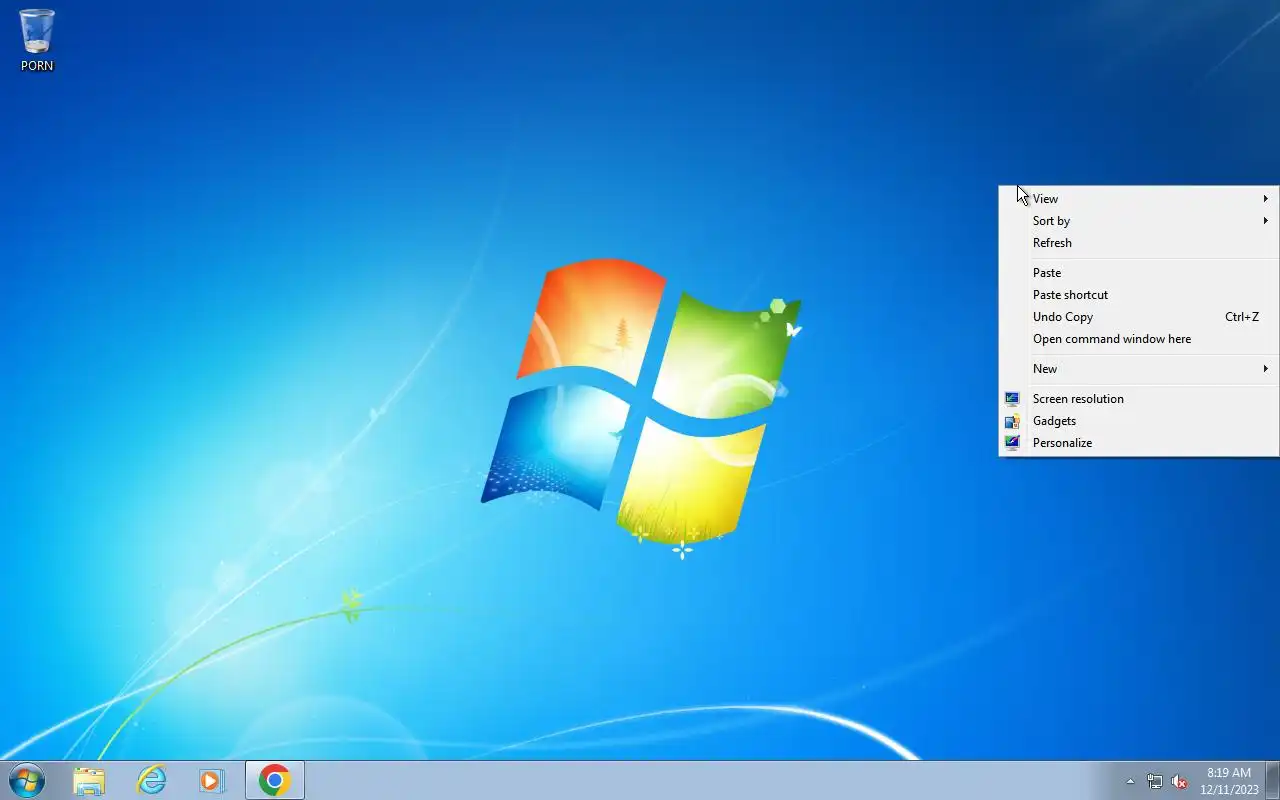
Task: Open the network status tray icon
Action: pos(1155,781)
